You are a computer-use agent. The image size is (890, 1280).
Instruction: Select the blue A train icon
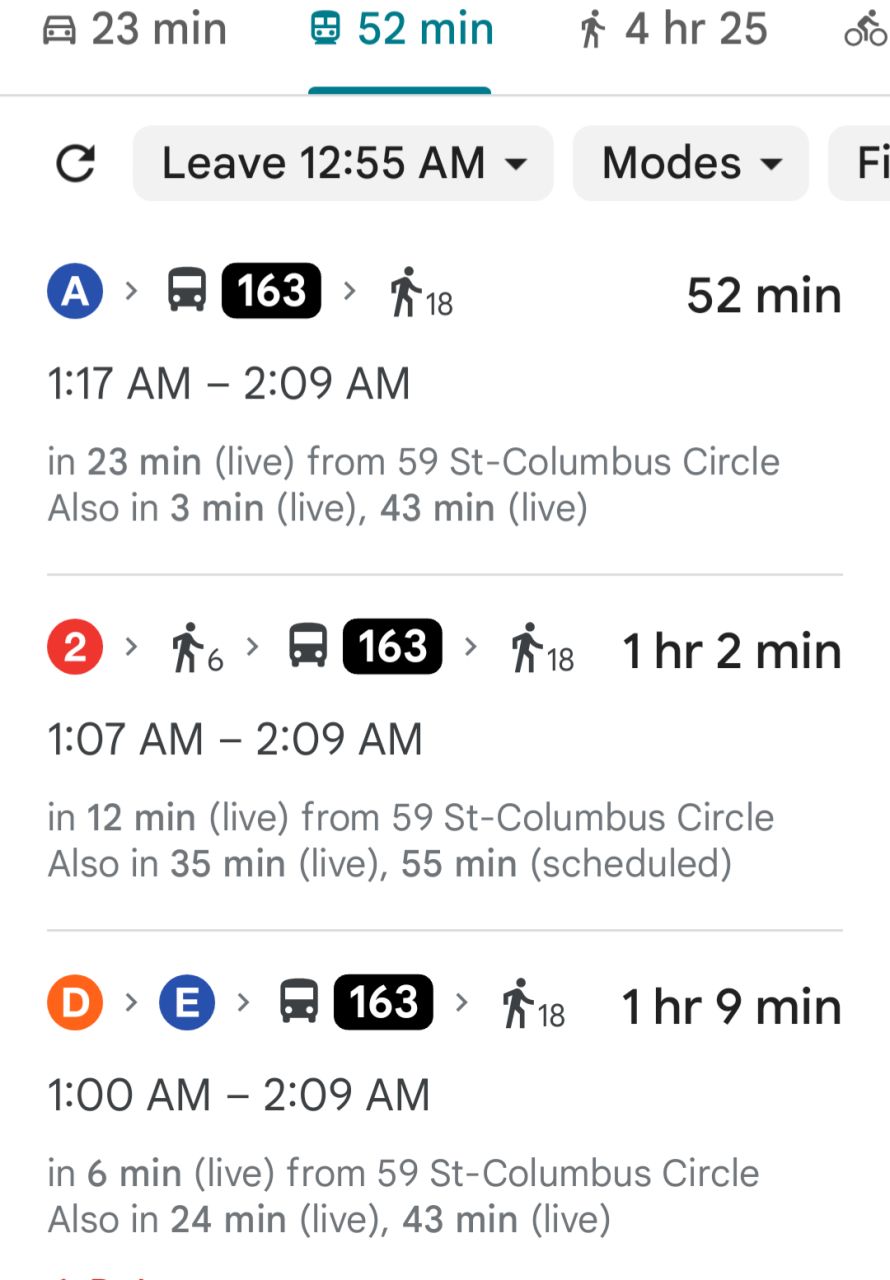(x=75, y=291)
